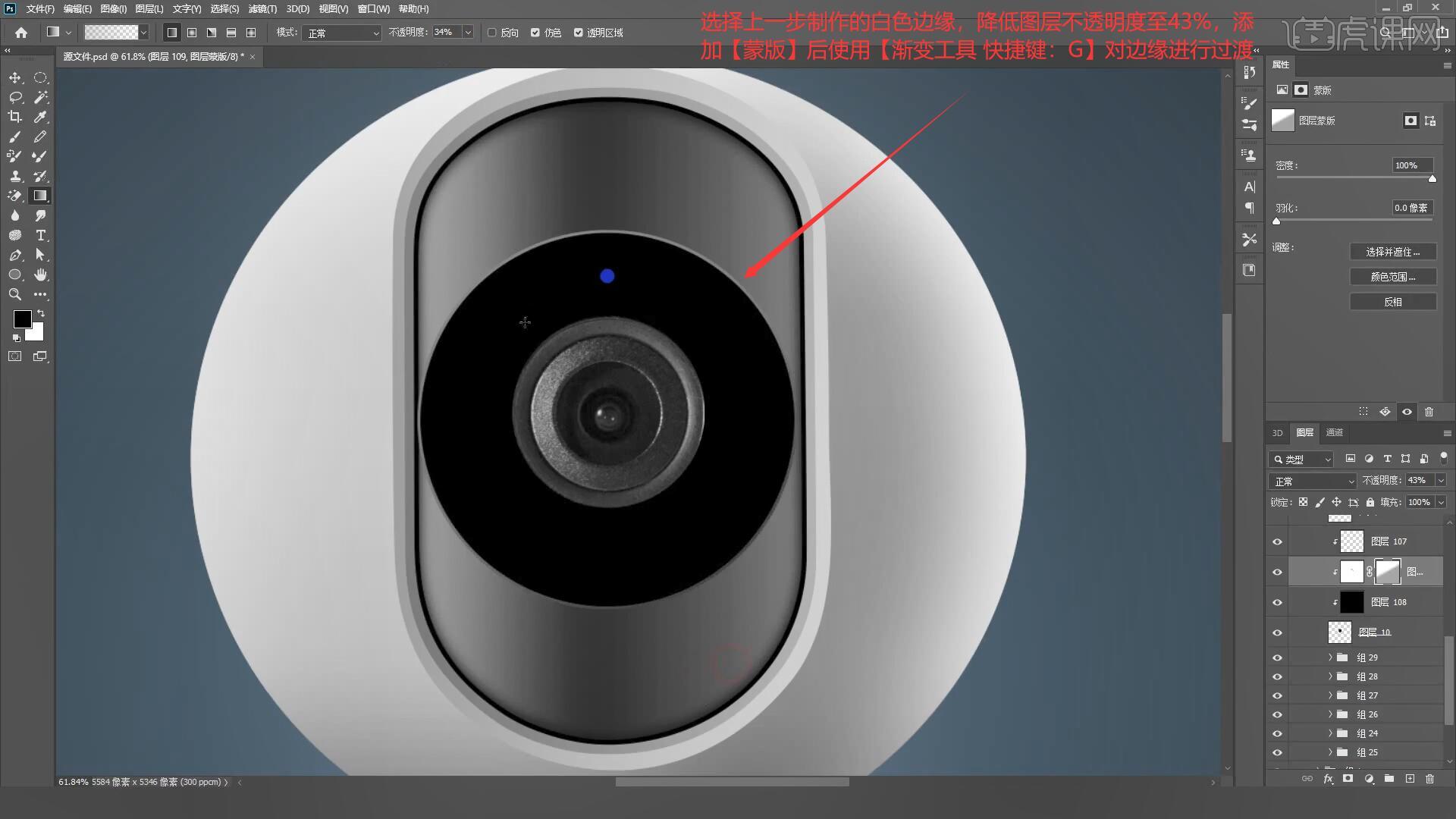Select the Move tool
This screenshot has width=1456, height=819.
(15, 78)
